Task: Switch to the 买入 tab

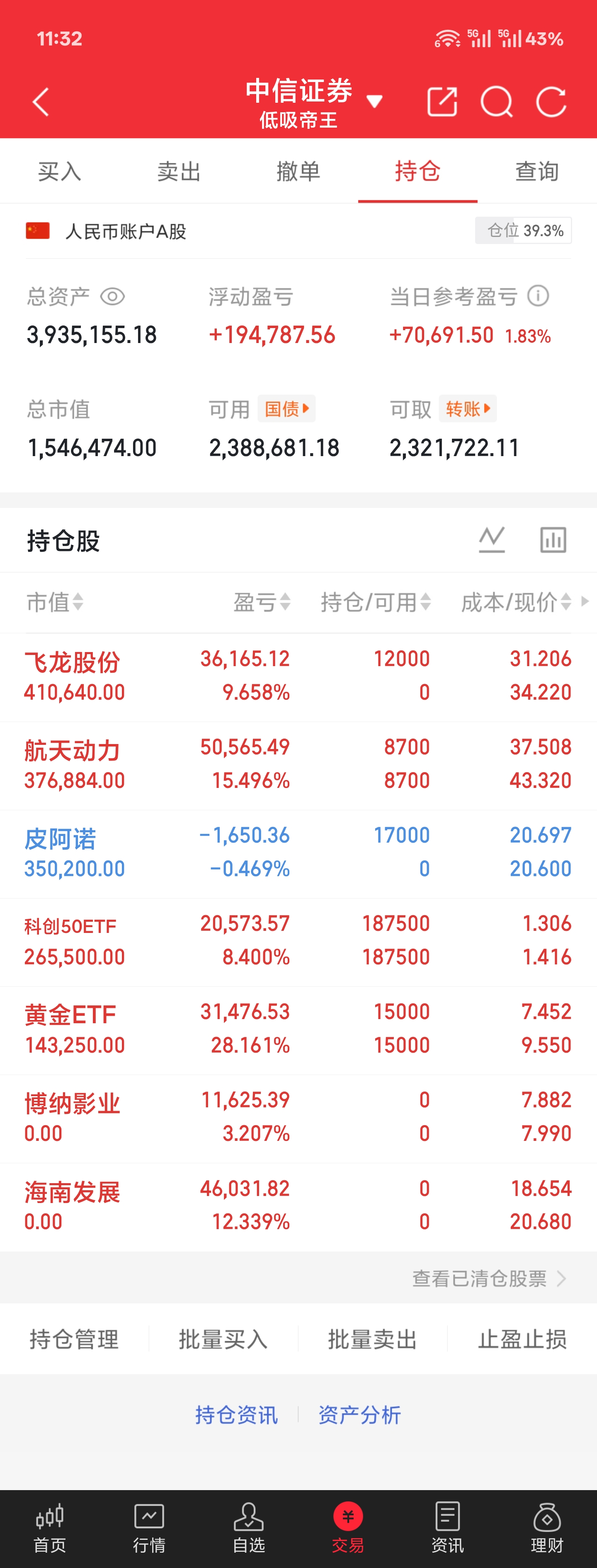Action: click(x=60, y=172)
